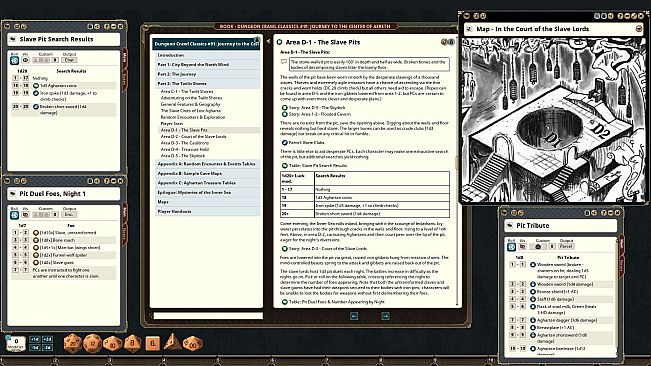The height and width of the screenshot is (366, 651).
Task: Toggle Vis setting in Pit Duel Foes window
Action: tap(25, 215)
